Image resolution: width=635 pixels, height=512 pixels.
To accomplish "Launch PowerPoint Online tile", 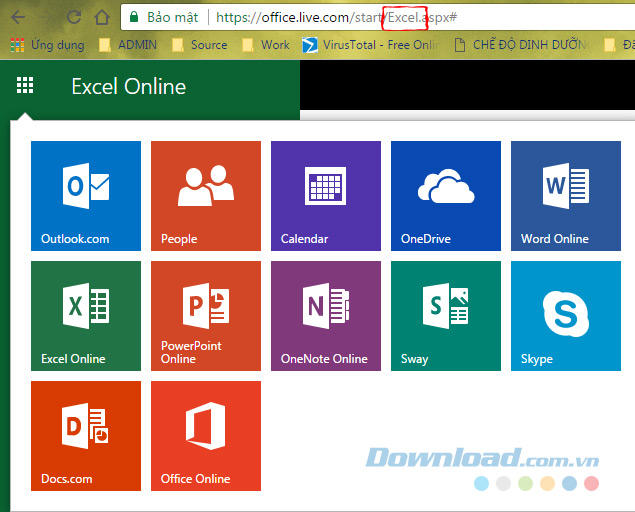I will [x=205, y=315].
